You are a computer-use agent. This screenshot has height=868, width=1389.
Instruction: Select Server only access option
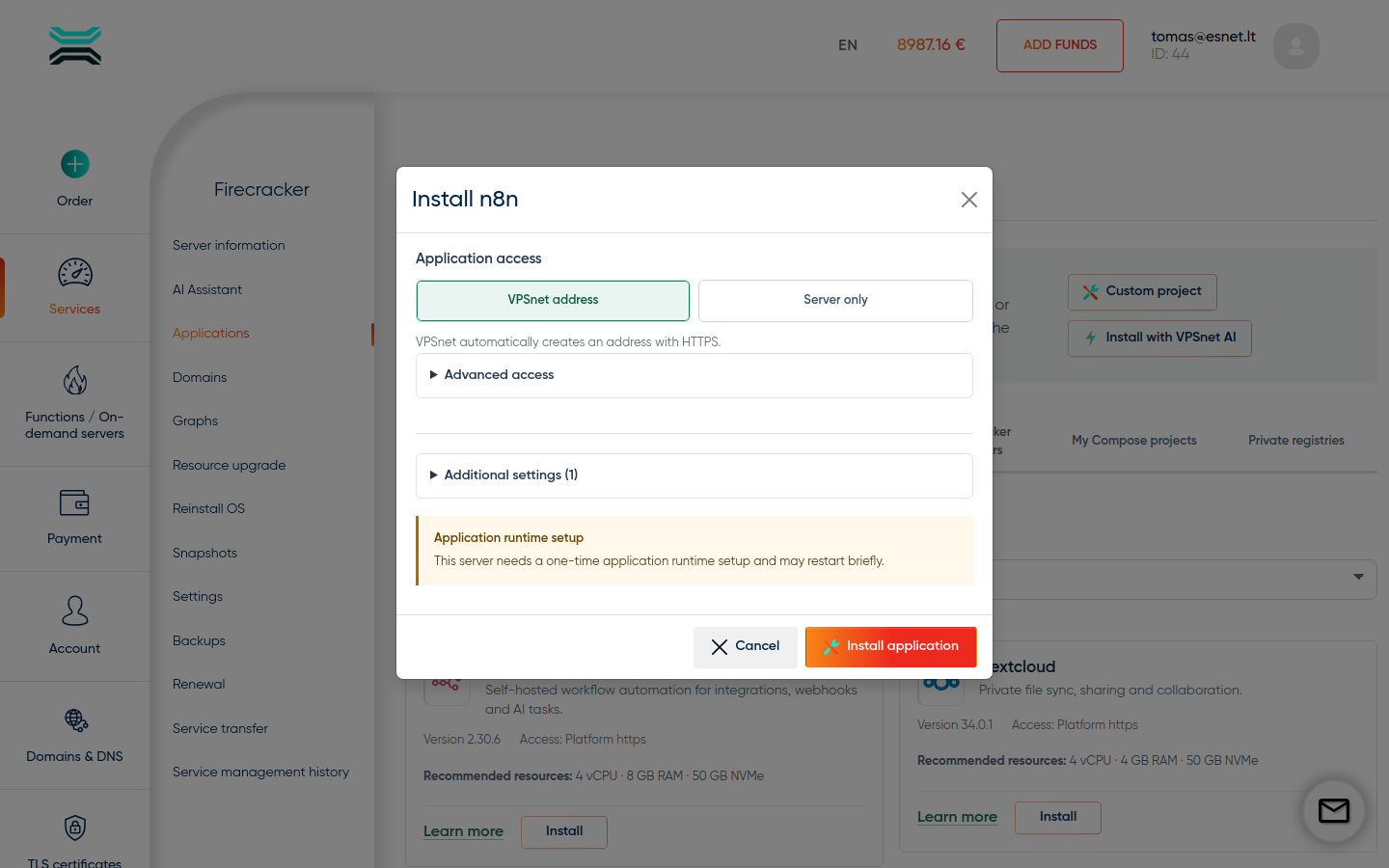coord(835,300)
